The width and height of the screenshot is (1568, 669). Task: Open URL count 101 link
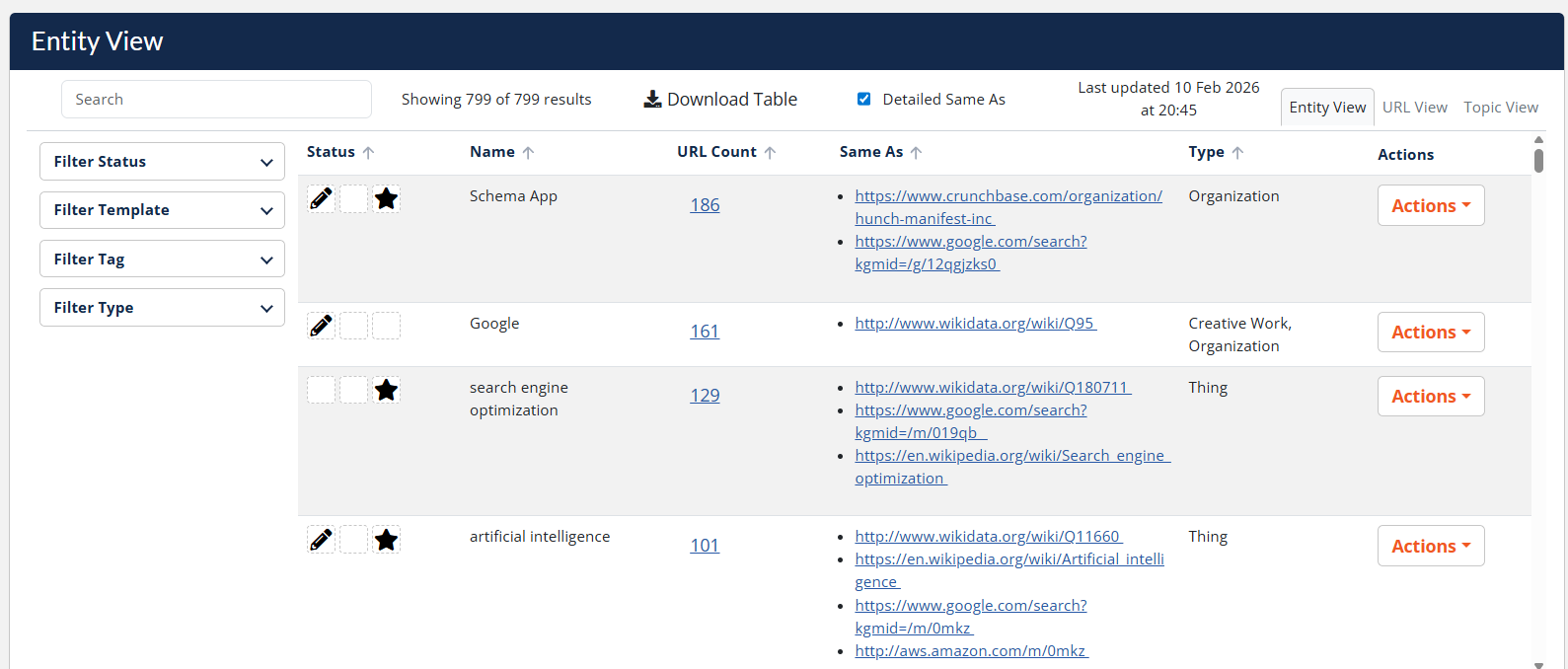pos(705,546)
